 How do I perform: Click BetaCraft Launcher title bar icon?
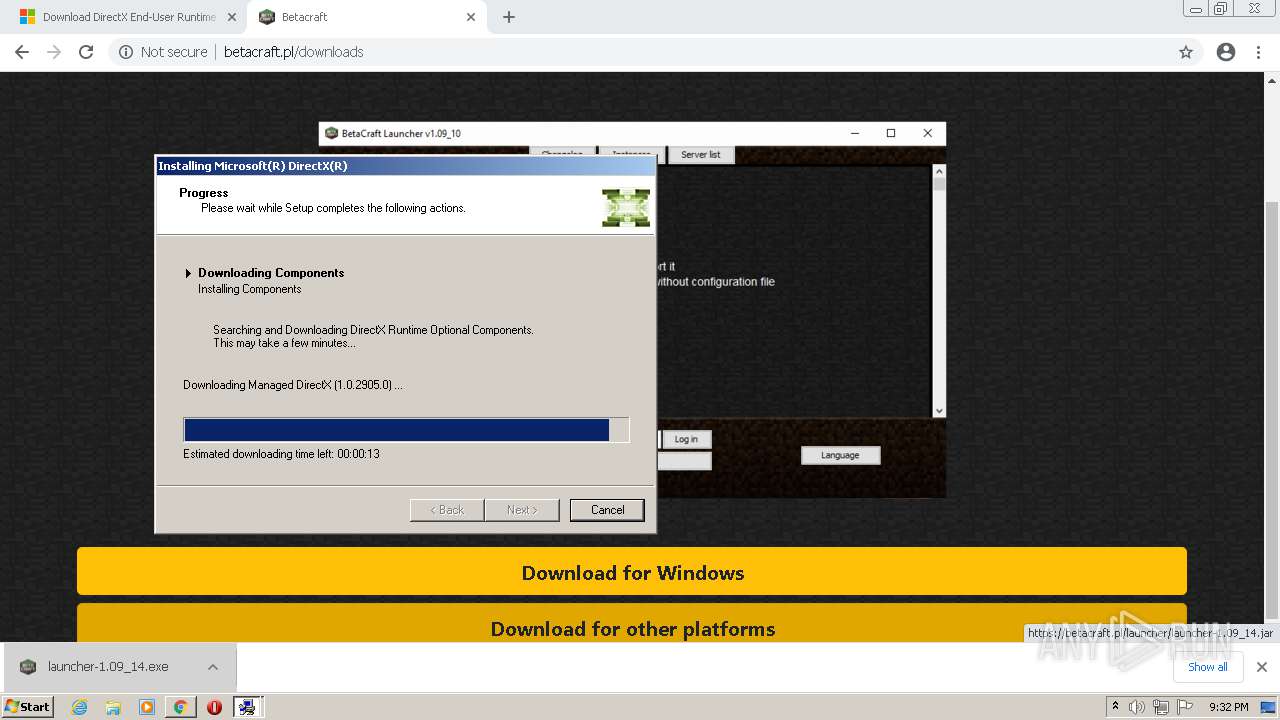[332, 133]
